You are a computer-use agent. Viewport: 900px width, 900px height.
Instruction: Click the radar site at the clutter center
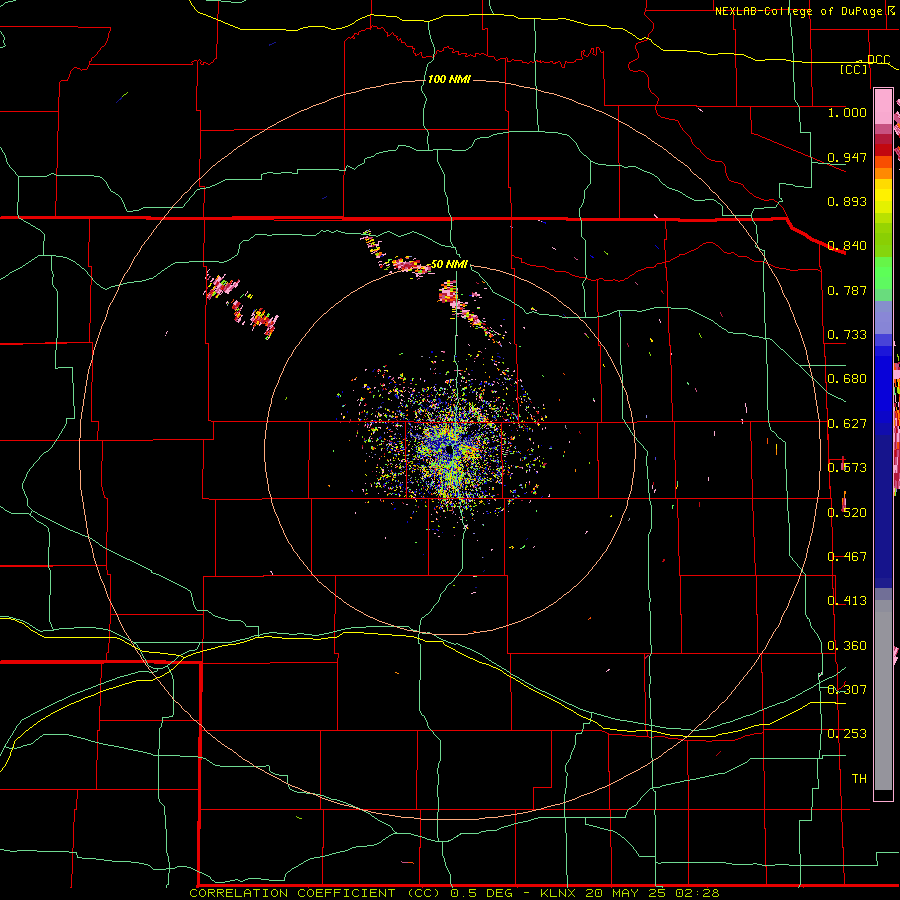click(448, 450)
